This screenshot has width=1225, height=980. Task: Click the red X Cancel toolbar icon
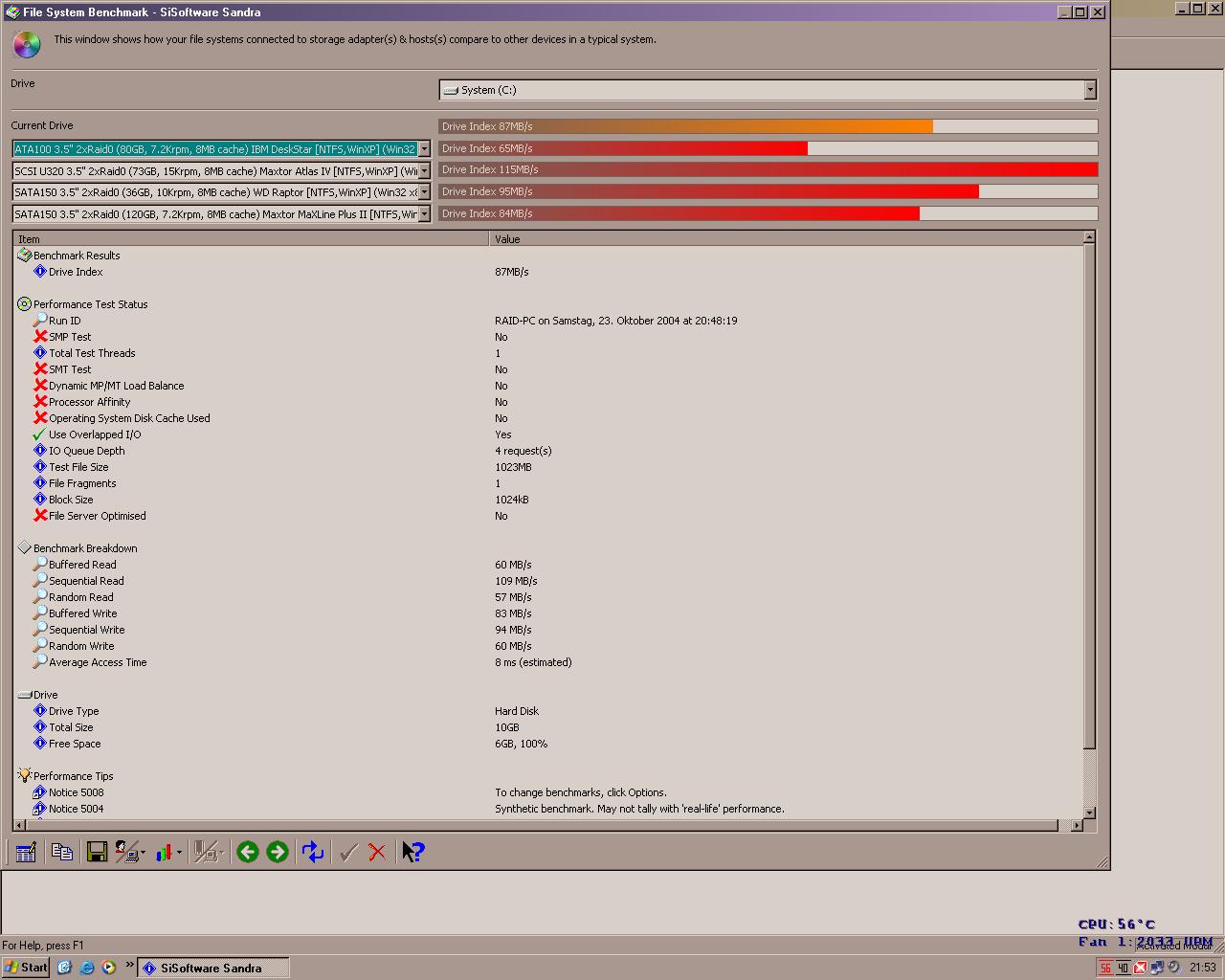[x=377, y=852]
